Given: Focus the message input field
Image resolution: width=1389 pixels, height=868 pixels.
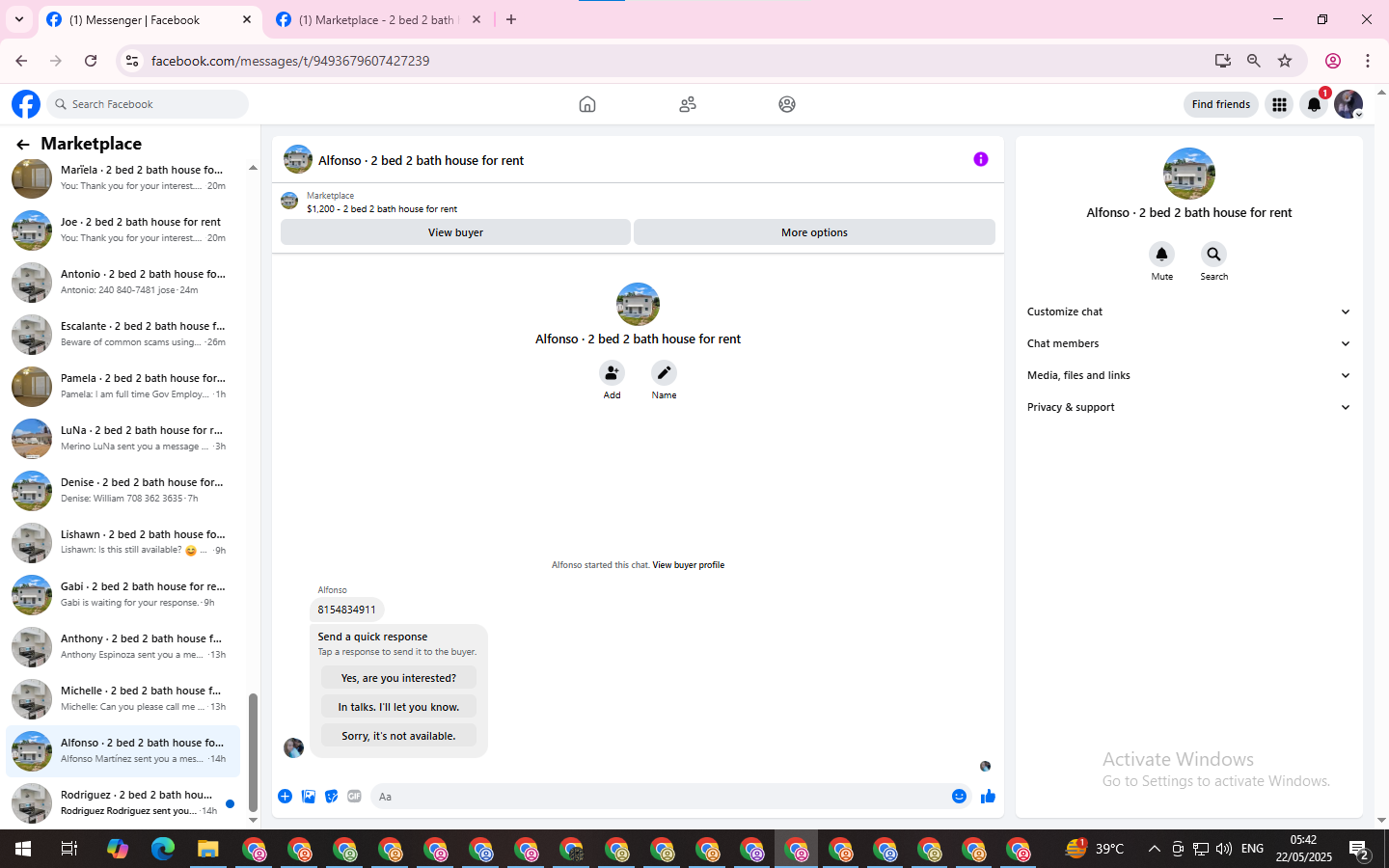Looking at the screenshot, I should pos(659,797).
